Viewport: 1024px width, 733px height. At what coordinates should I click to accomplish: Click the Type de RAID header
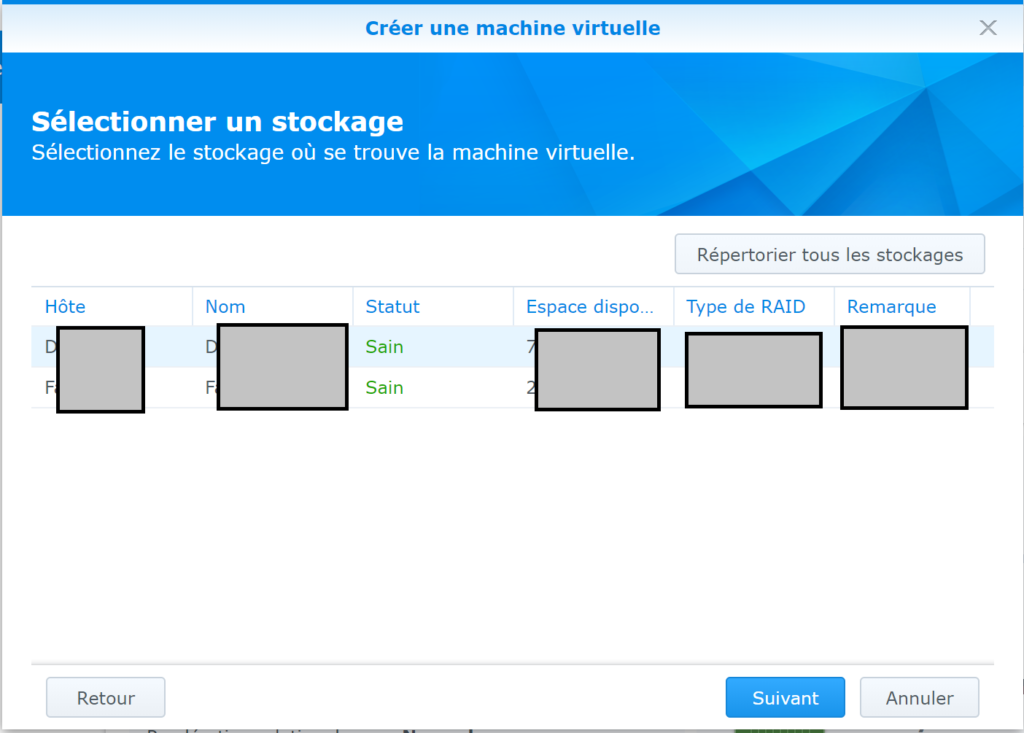coord(745,307)
